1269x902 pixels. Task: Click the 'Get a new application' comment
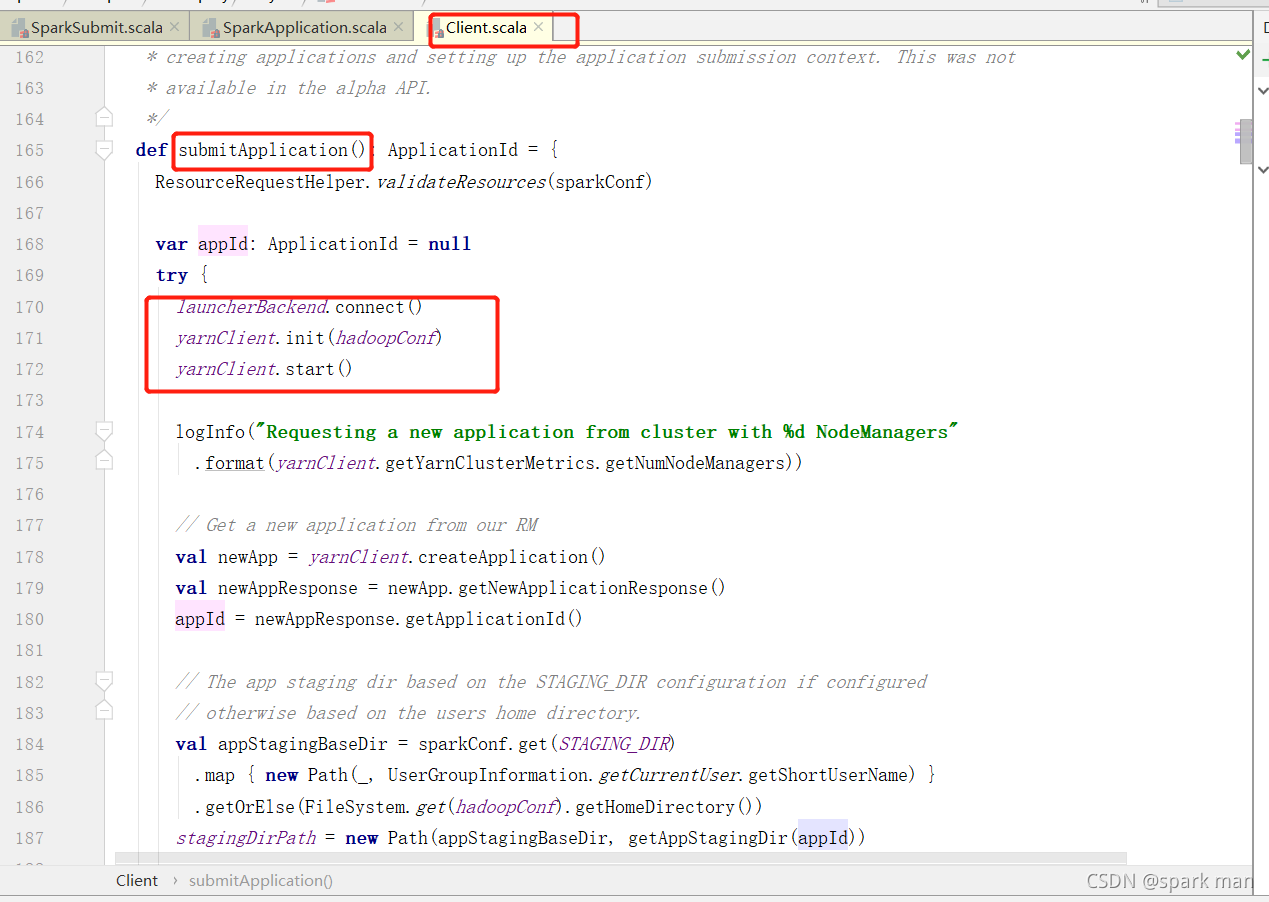pos(357,525)
